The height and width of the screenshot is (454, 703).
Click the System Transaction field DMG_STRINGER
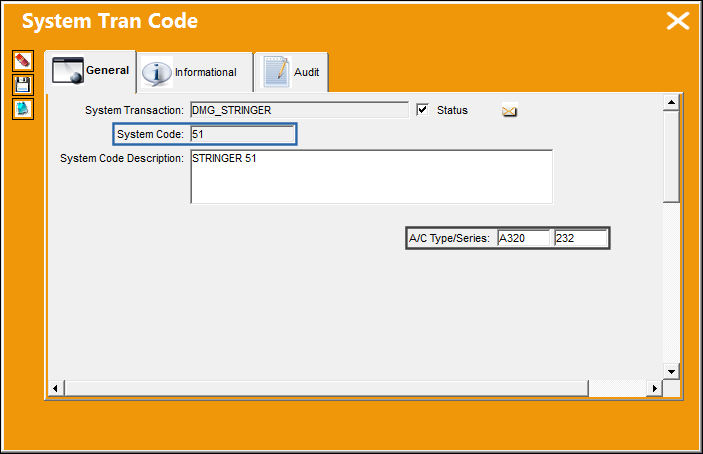[299, 110]
